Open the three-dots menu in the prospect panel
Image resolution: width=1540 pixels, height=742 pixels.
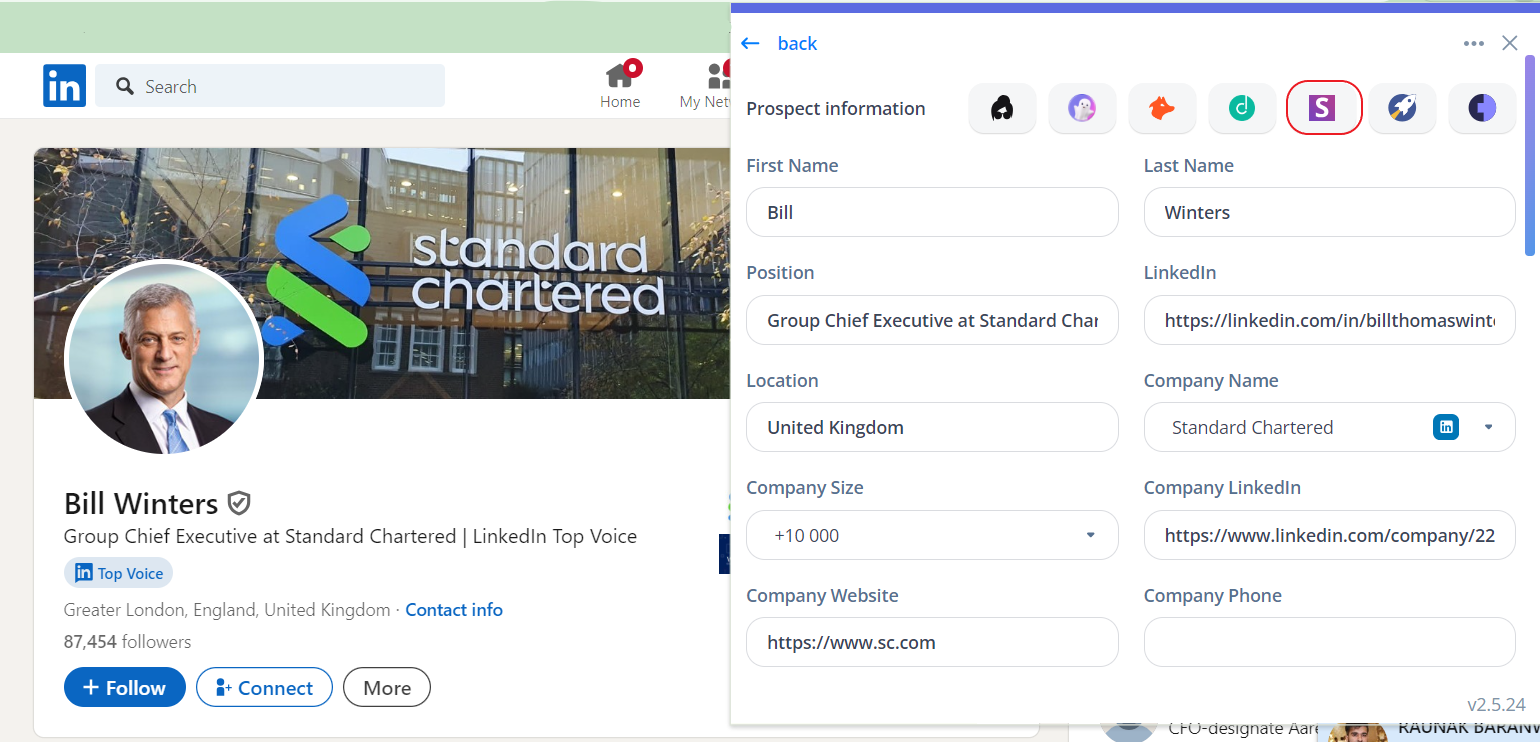click(1473, 43)
